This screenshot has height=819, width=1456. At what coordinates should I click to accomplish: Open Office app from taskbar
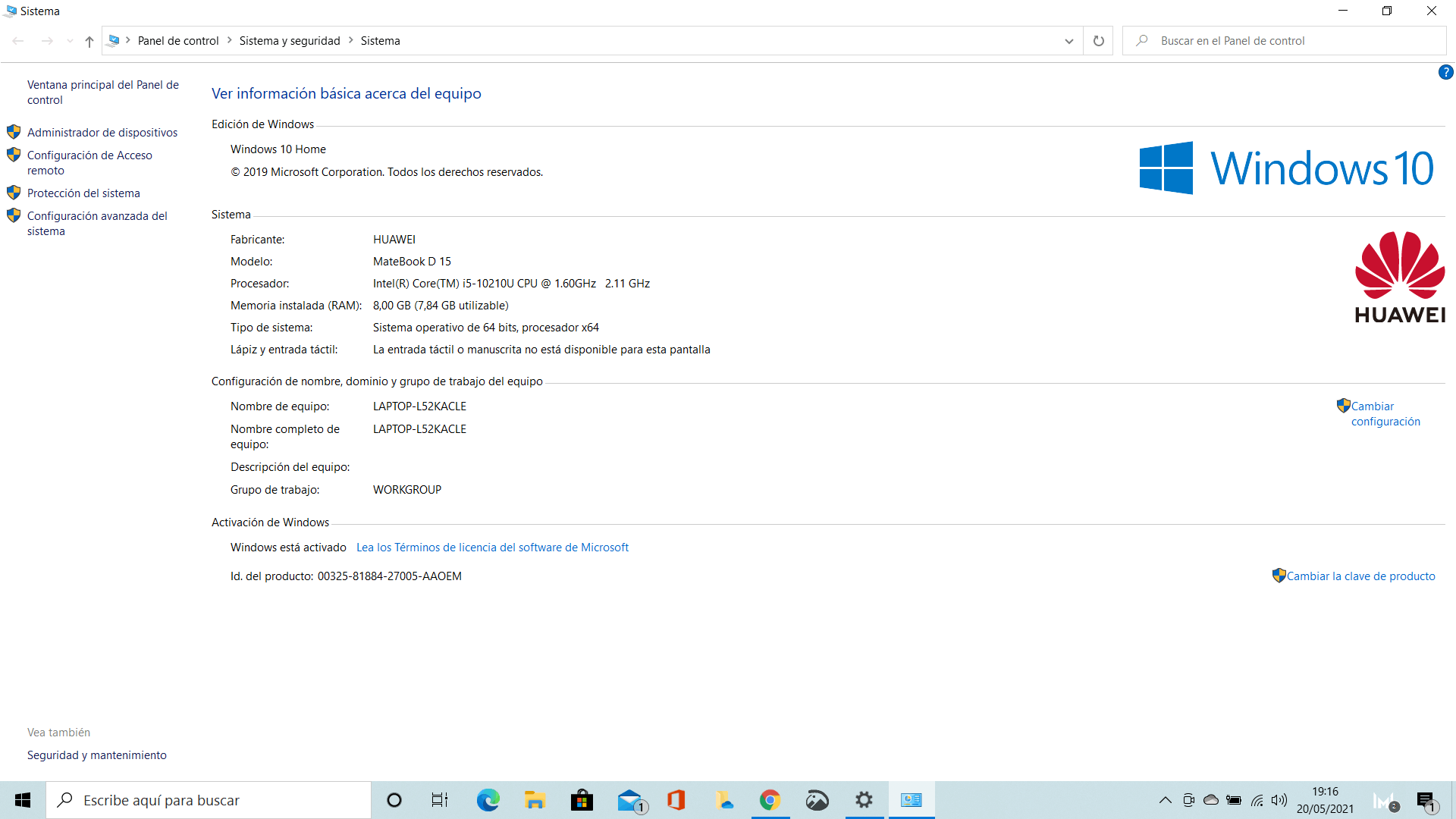coord(676,800)
